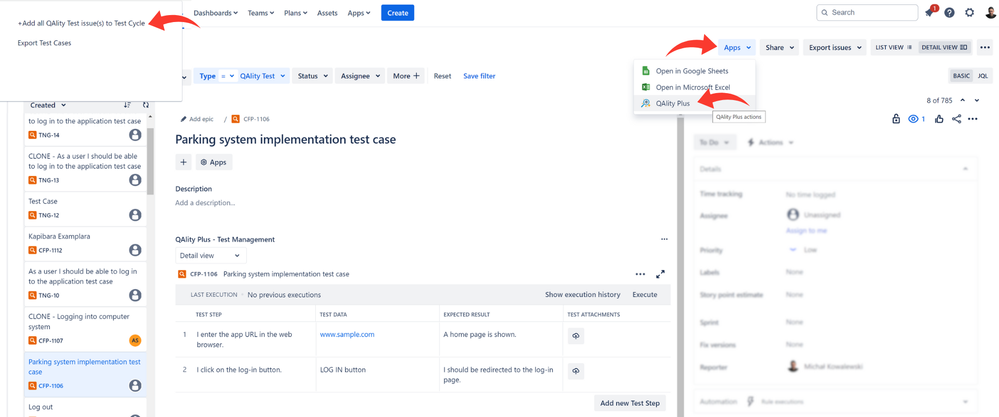Switch to List View
Viewport: 999px width, 417px height.
coord(895,47)
